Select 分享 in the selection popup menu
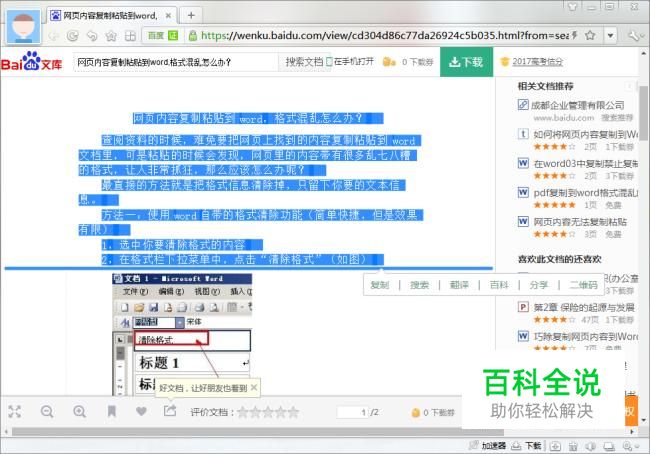650x454 pixels. (x=538, y=285)
